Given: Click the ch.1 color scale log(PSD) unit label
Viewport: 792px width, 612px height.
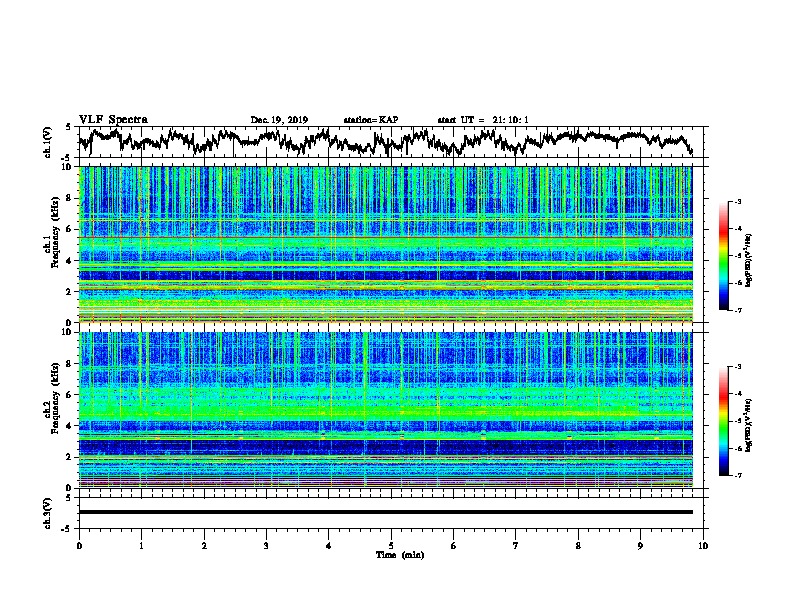Looking at the screenshot, I should (x=748, y=260).
